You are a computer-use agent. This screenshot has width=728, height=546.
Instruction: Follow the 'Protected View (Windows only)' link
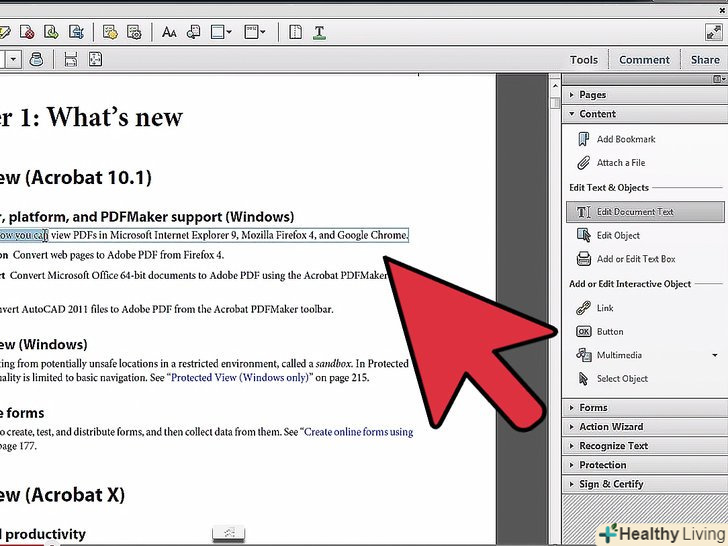pyautogui.click(x=240, y=377)
